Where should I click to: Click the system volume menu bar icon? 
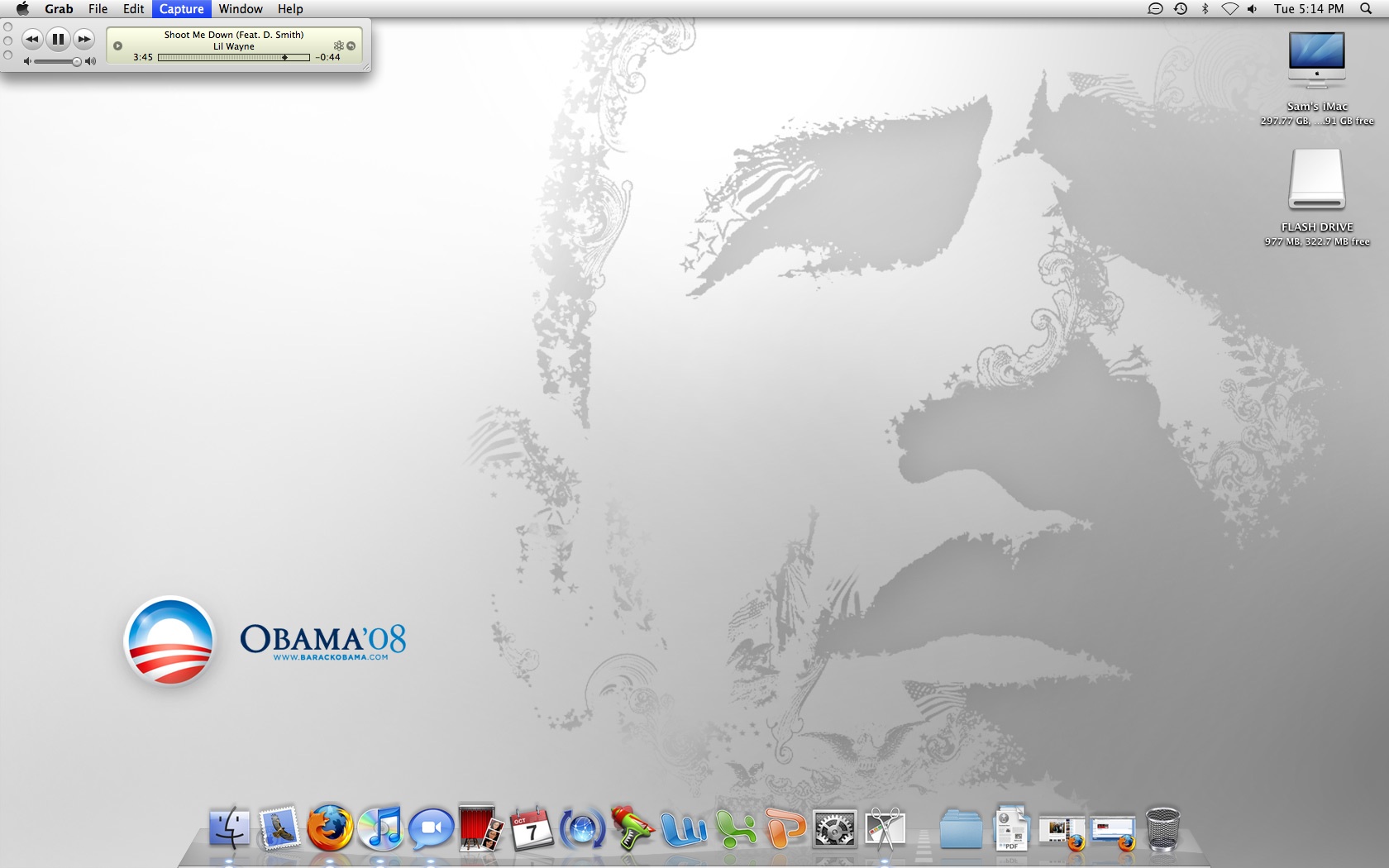pyautogui.click(x=1253, y=9)
